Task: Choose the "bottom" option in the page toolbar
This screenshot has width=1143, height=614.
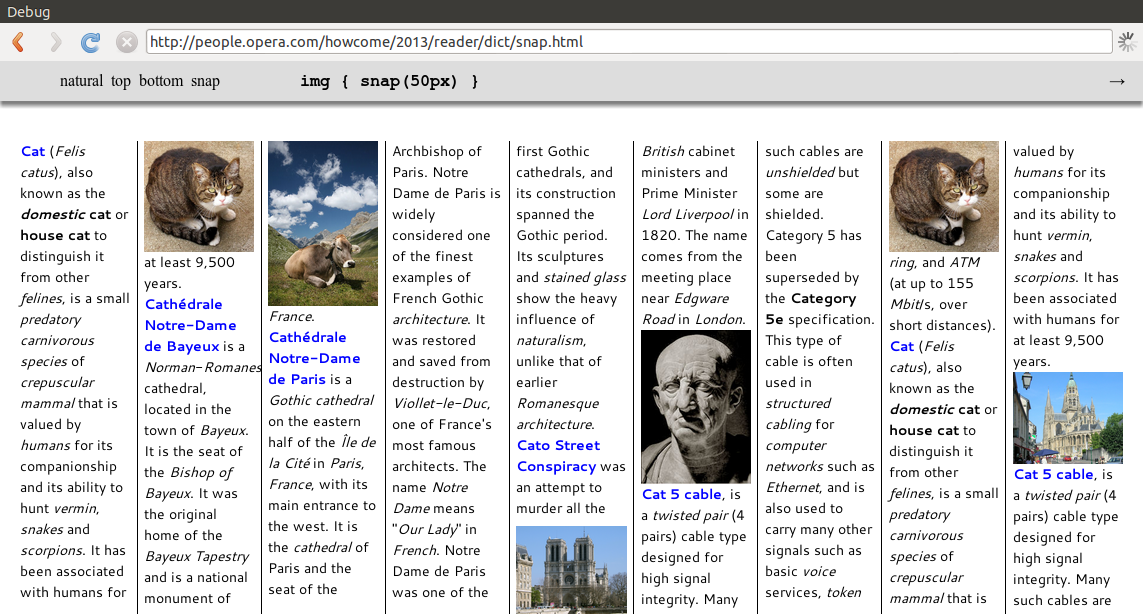Action: pyautogui.click(x=161, y=81)
